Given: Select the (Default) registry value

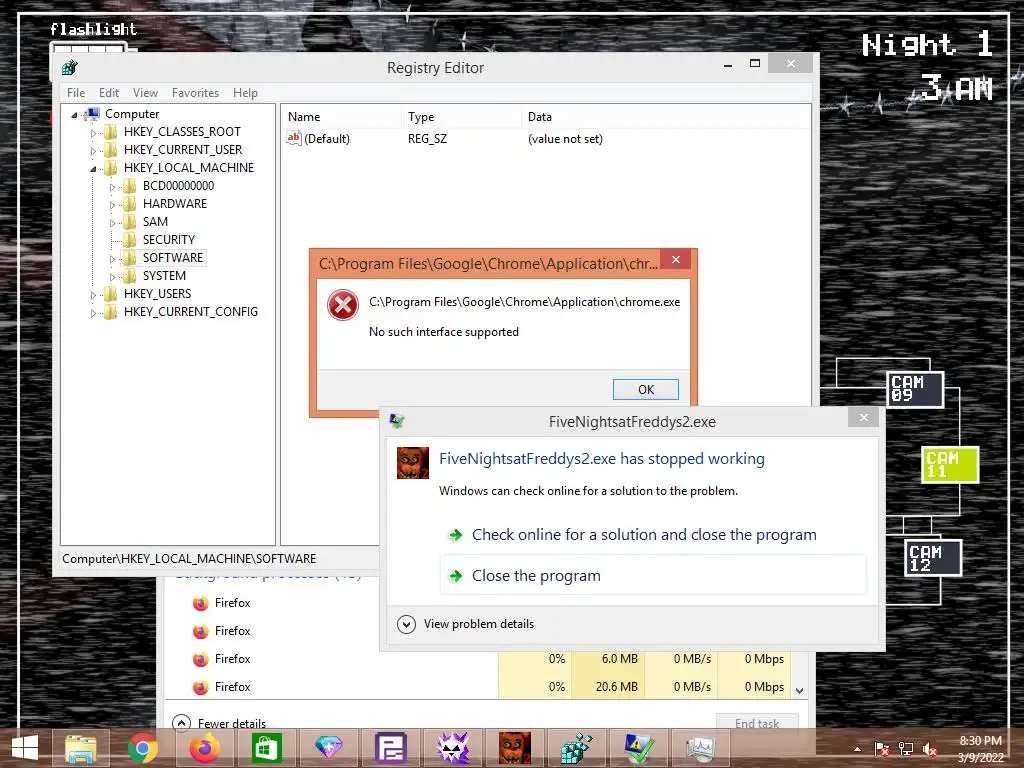Looking at the screenshot, I should coord(327,138).
